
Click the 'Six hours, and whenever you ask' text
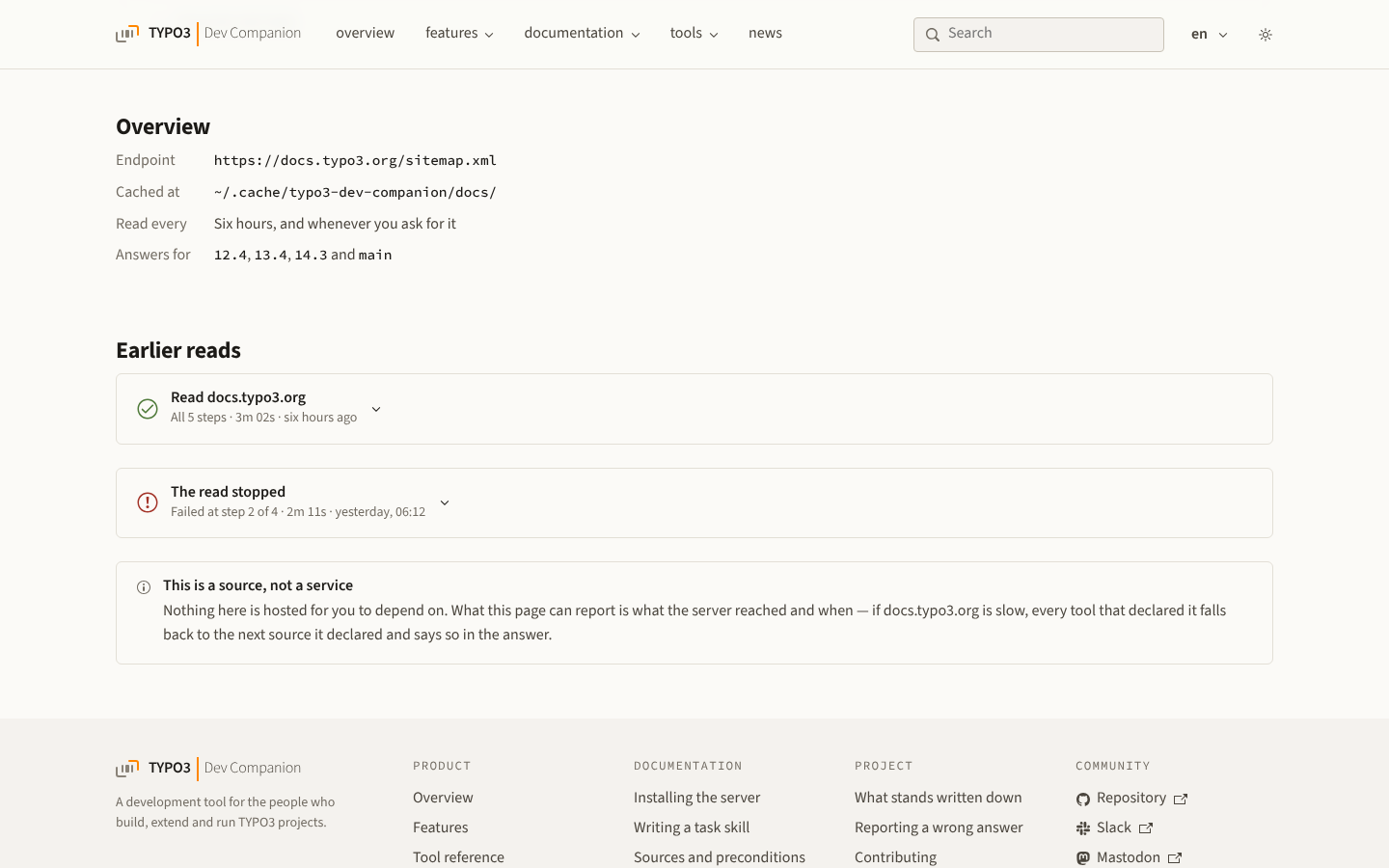[335, 224]
